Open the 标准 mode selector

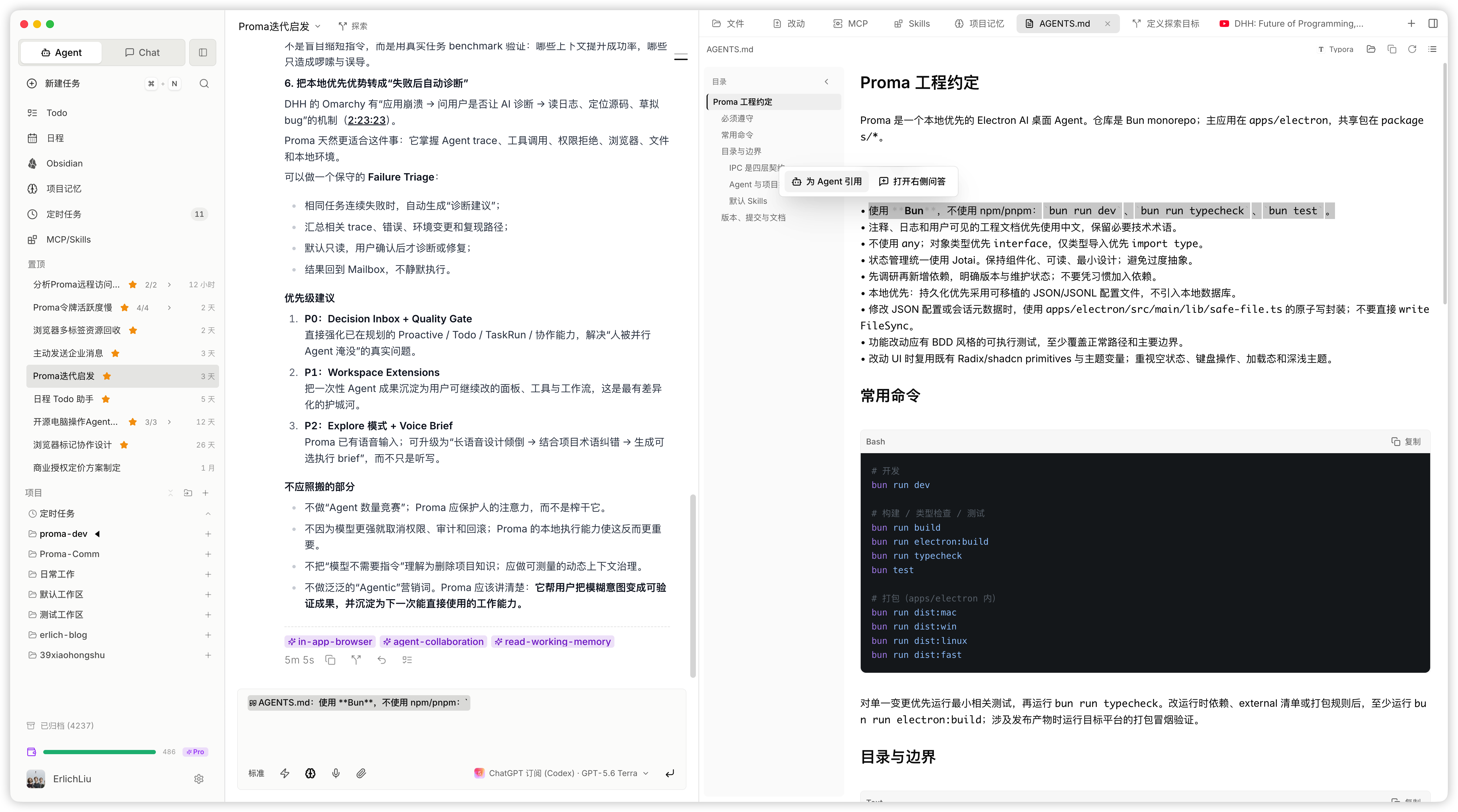(x=256, y=773)
